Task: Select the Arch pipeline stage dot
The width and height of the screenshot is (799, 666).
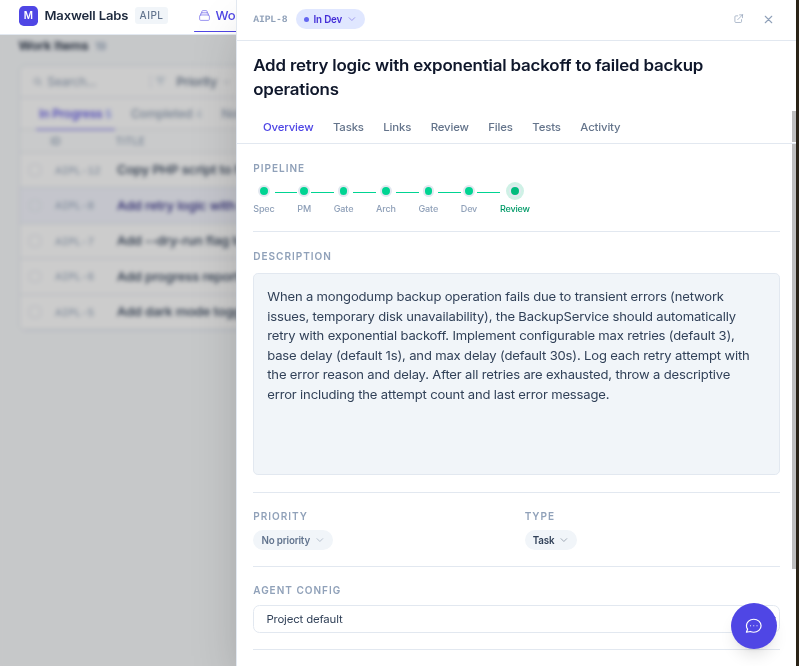Action: [x=386, y=191]
